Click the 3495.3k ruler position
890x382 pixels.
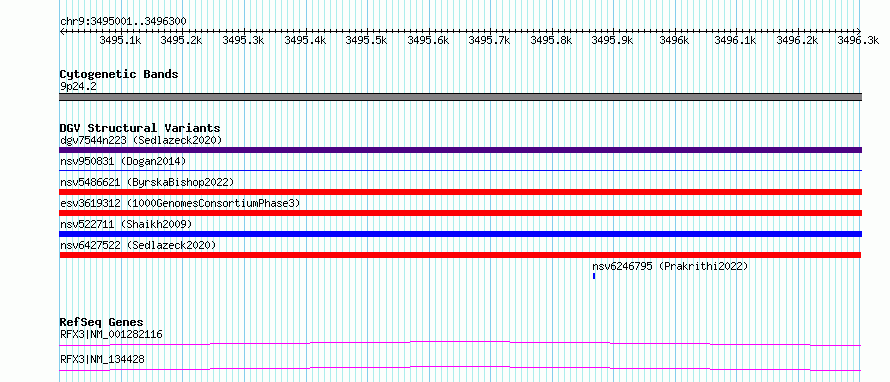click(x=243, y=40)
